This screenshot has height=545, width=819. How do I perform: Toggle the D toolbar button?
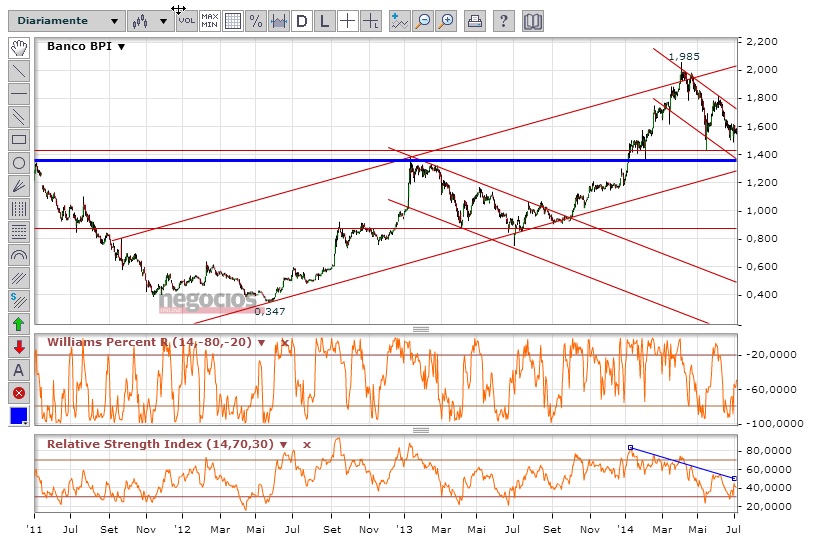coord(301,21)
